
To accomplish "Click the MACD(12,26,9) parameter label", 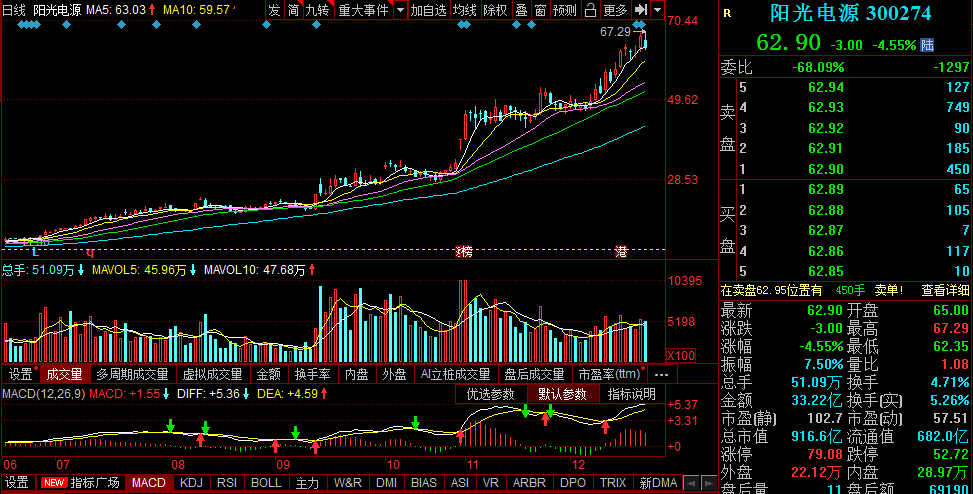I will (x=44, y=394).
